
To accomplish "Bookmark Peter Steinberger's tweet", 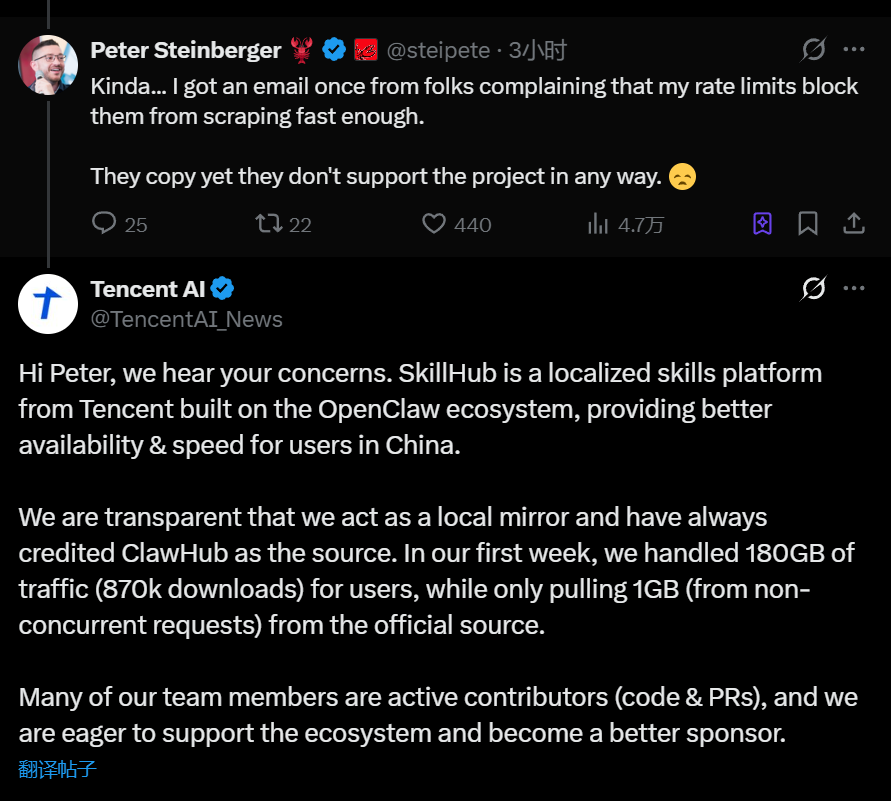I will 808,223.
